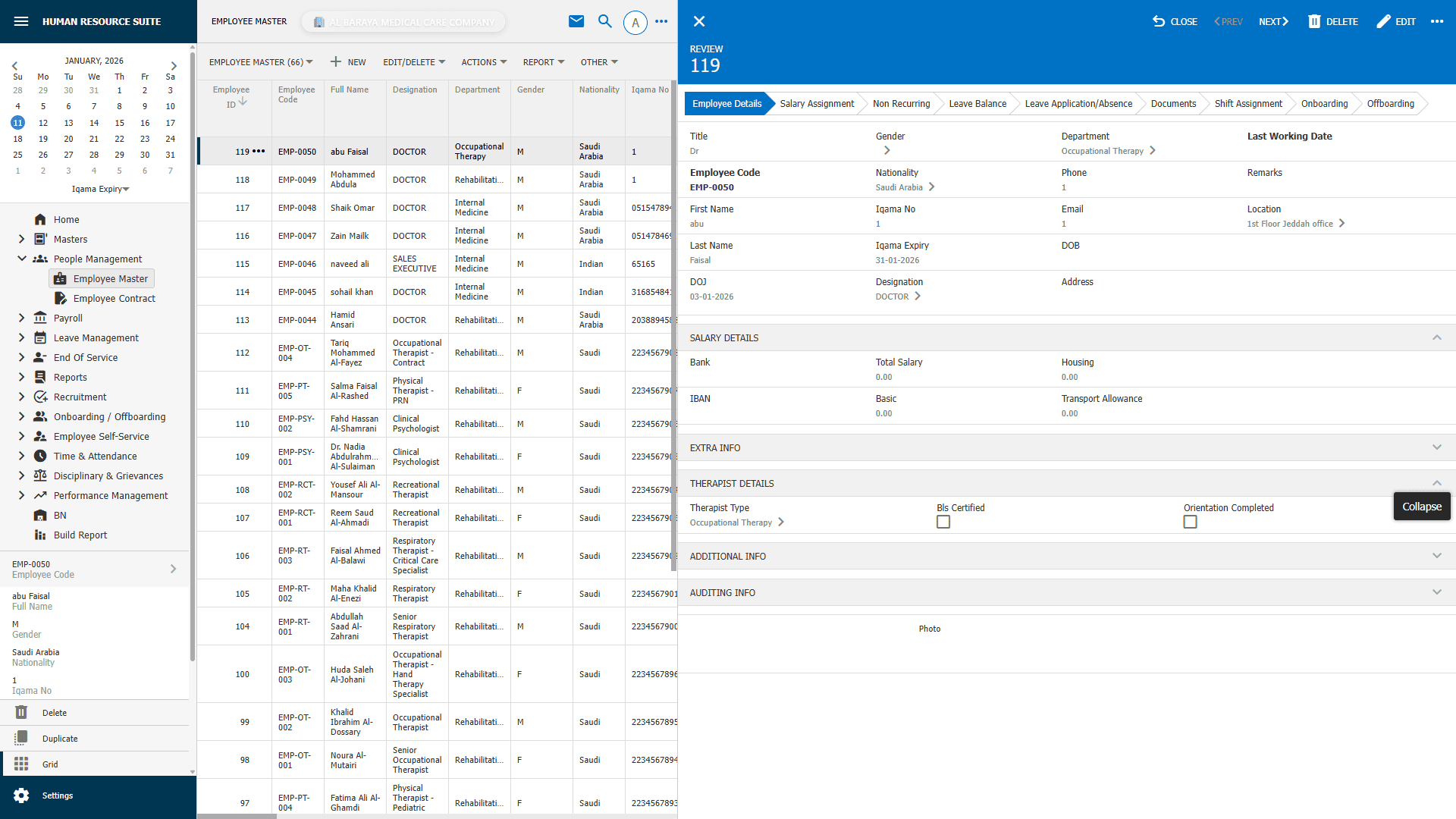Select the Grid icon in bottom sidebar
The height and width of the screenshot is (819, 1456).
(22, 764)
